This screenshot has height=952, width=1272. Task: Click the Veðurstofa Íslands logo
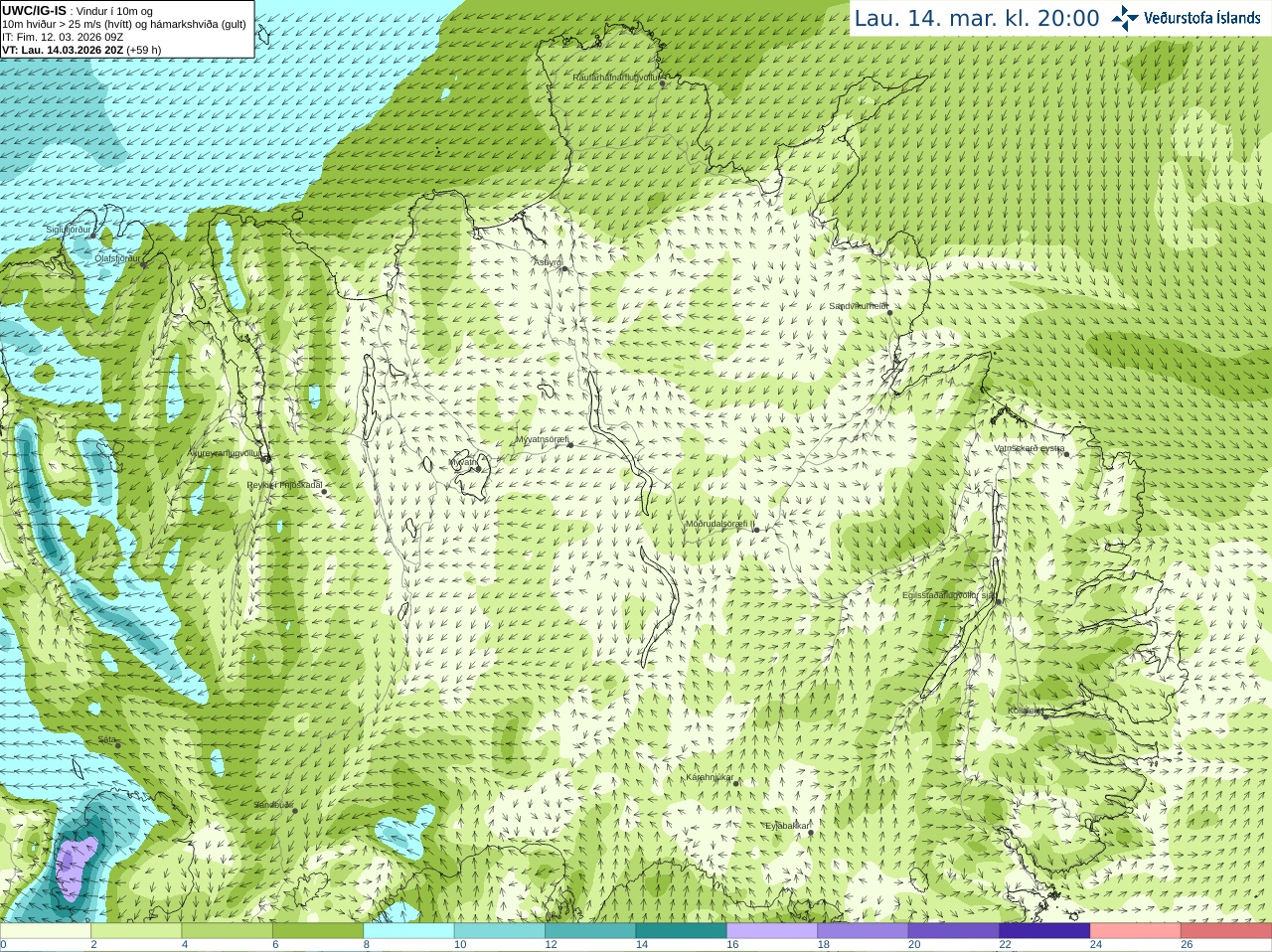click(x=1186, y=18)
